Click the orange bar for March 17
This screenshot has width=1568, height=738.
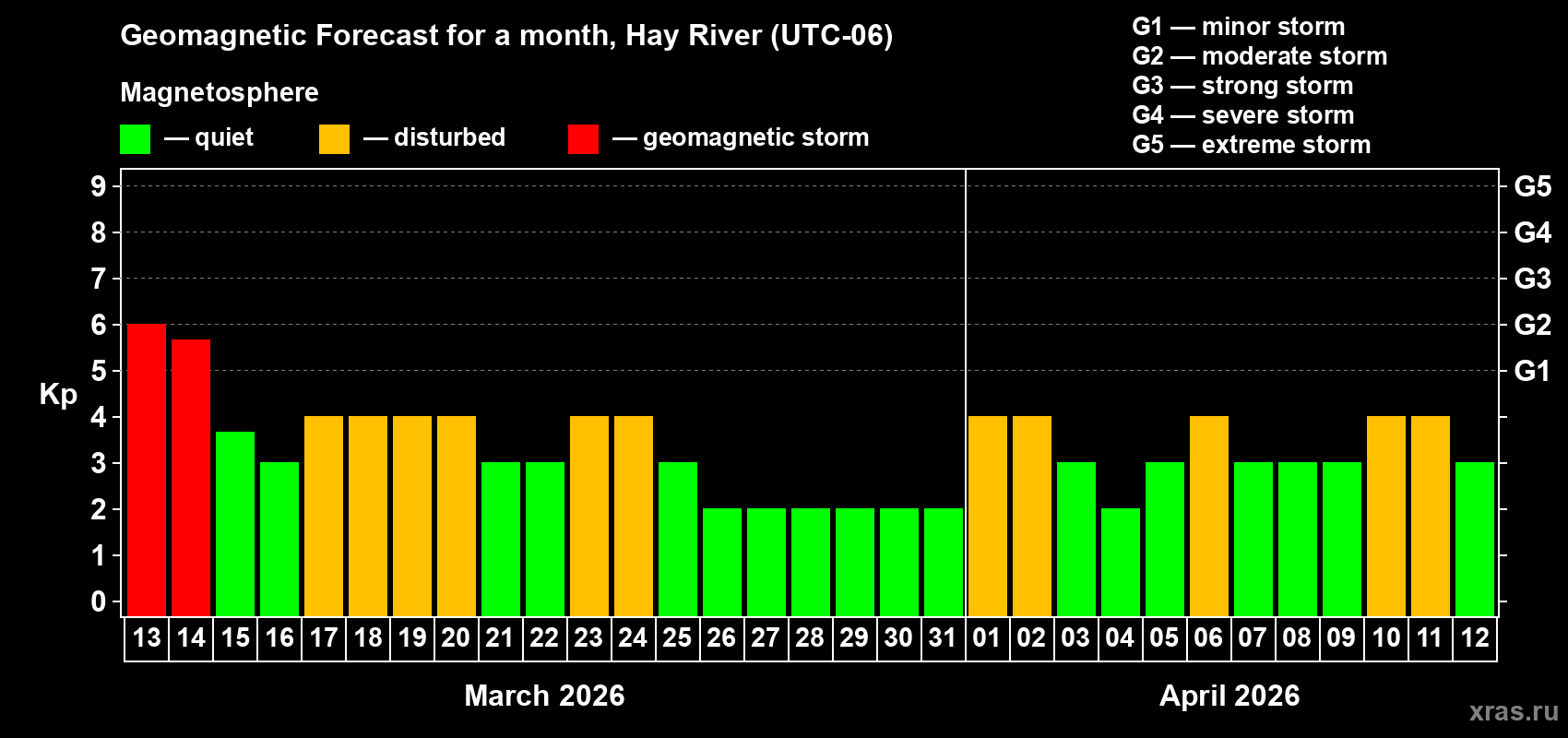[x=324, y=517]
